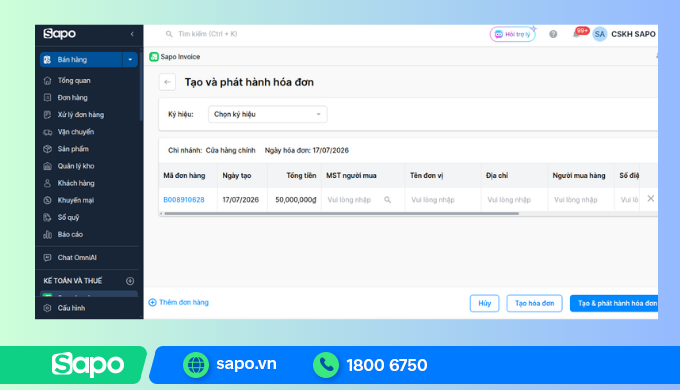The image size is (680, 390).
Task: Click the Tên đơn vị input field
Action: 443,200
